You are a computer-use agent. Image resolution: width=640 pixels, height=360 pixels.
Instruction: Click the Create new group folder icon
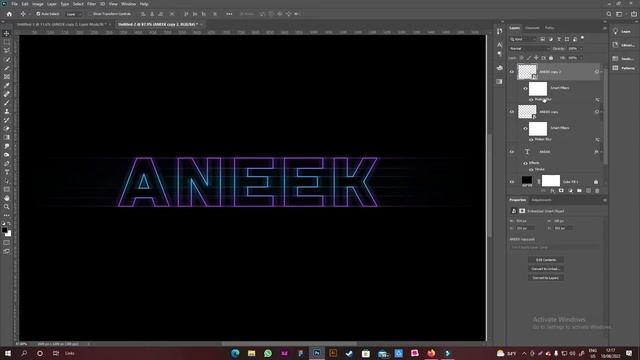579,191
